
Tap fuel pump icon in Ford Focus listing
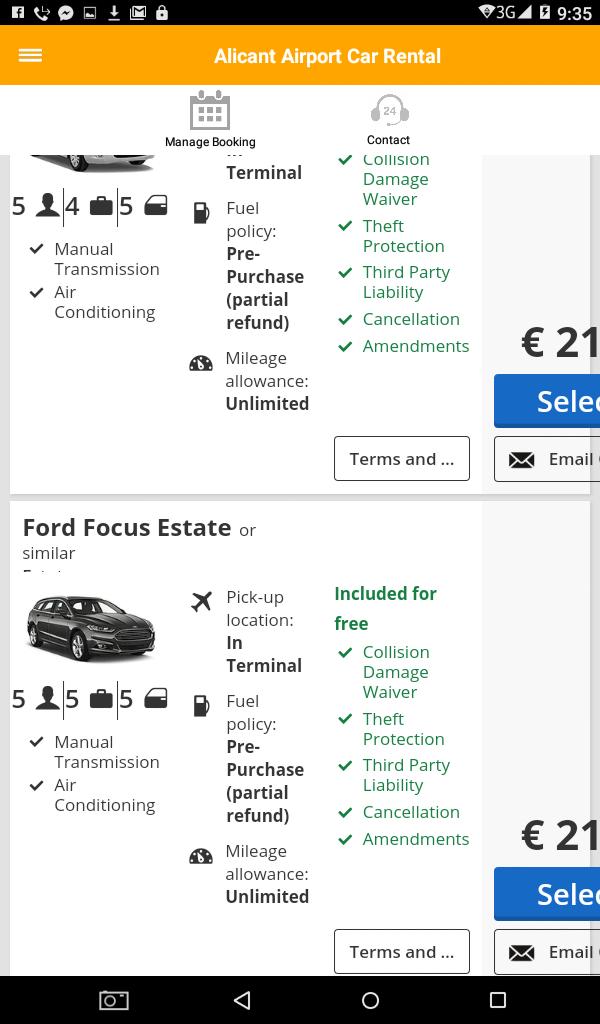point(202,706)
